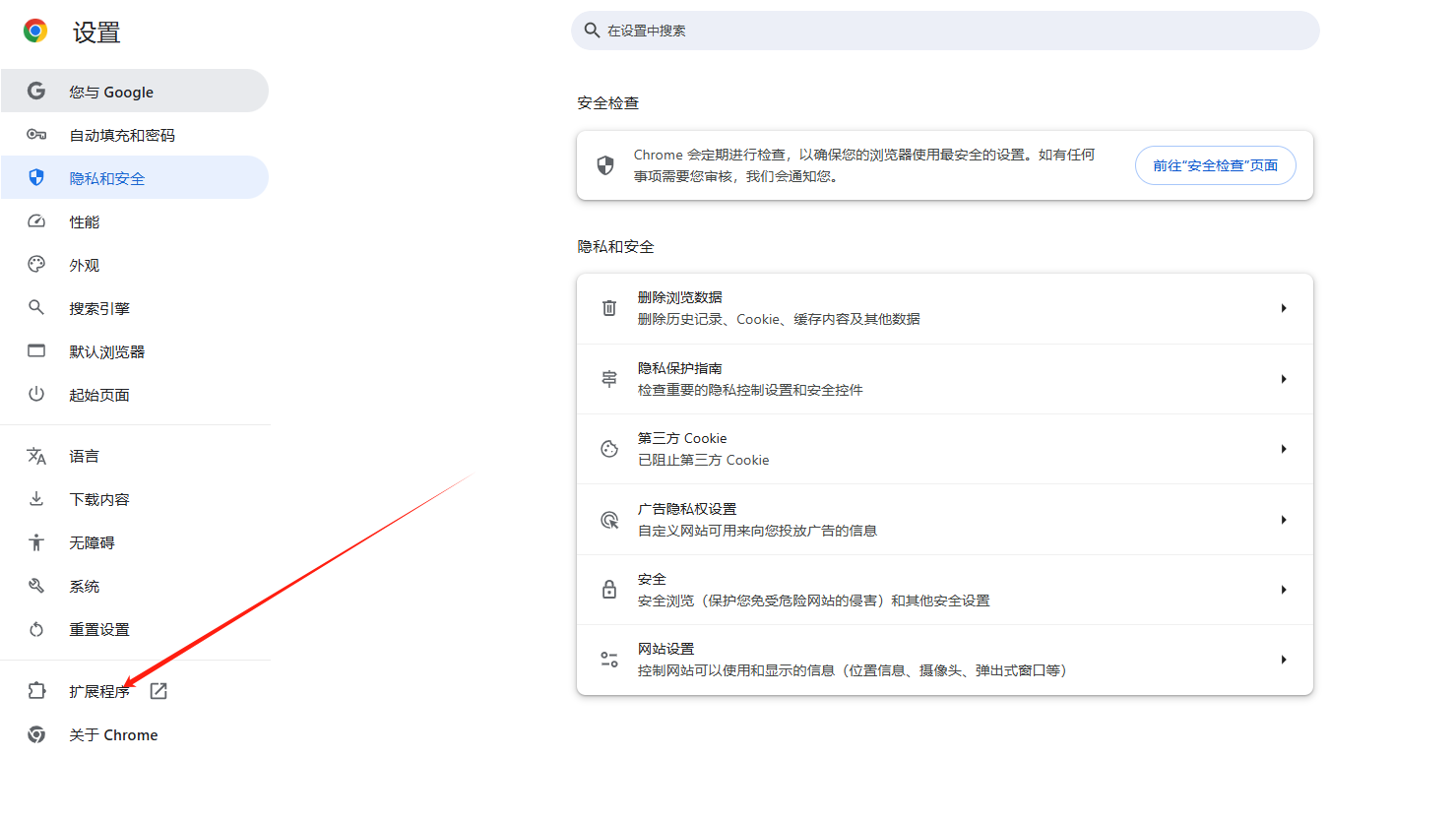Click the palette icon for 外观
Viewport: 1456px width, 822px height.
pyautogui.click(x=36, y=264)
